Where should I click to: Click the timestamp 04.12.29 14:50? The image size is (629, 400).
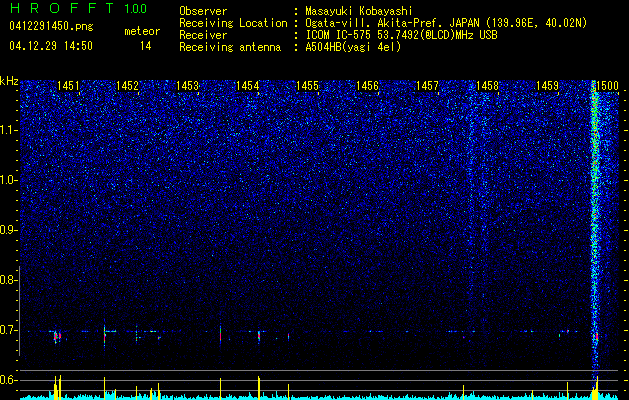(51, 46)
